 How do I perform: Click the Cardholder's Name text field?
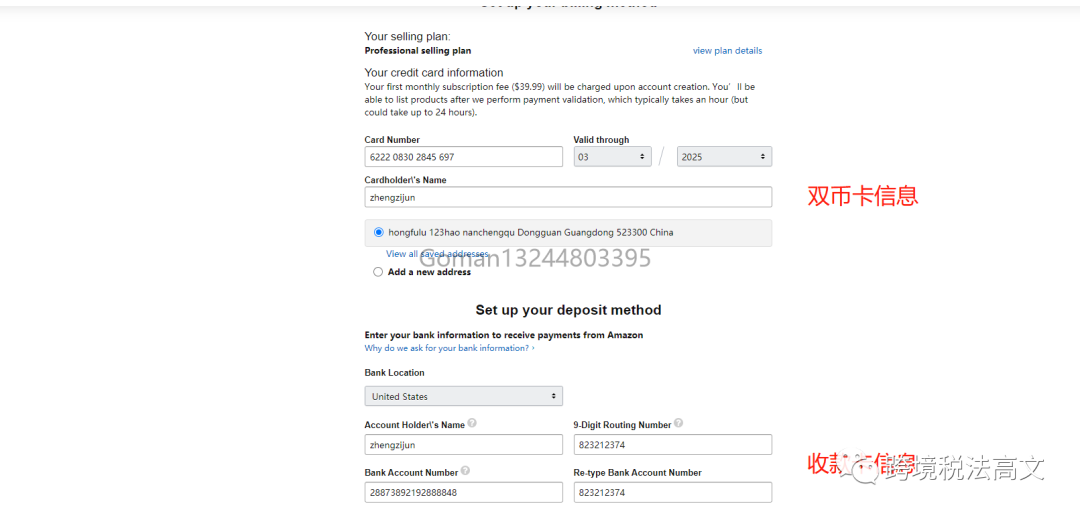coord(568,197)
